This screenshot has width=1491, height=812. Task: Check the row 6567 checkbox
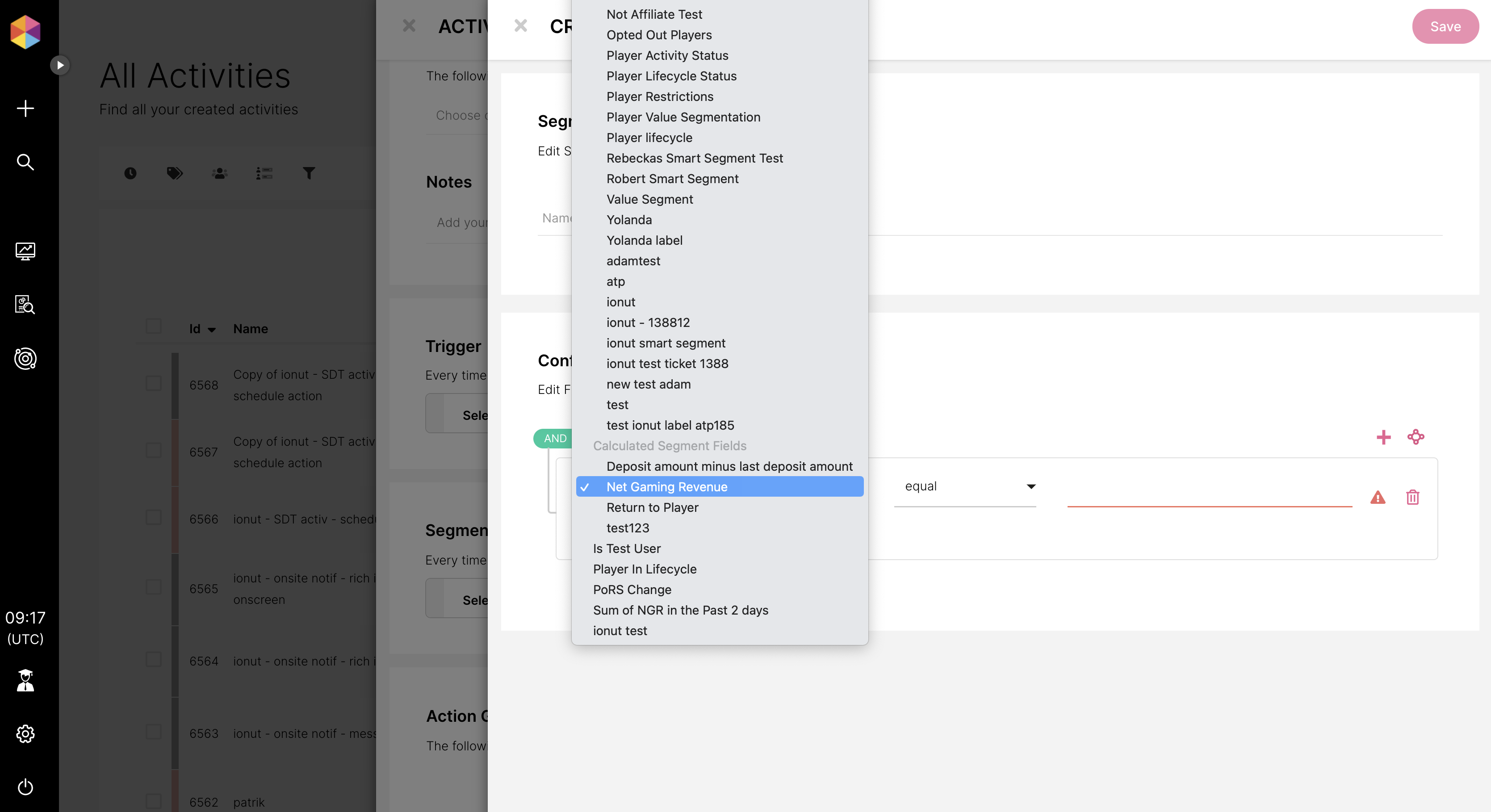(x=153, y=450)
